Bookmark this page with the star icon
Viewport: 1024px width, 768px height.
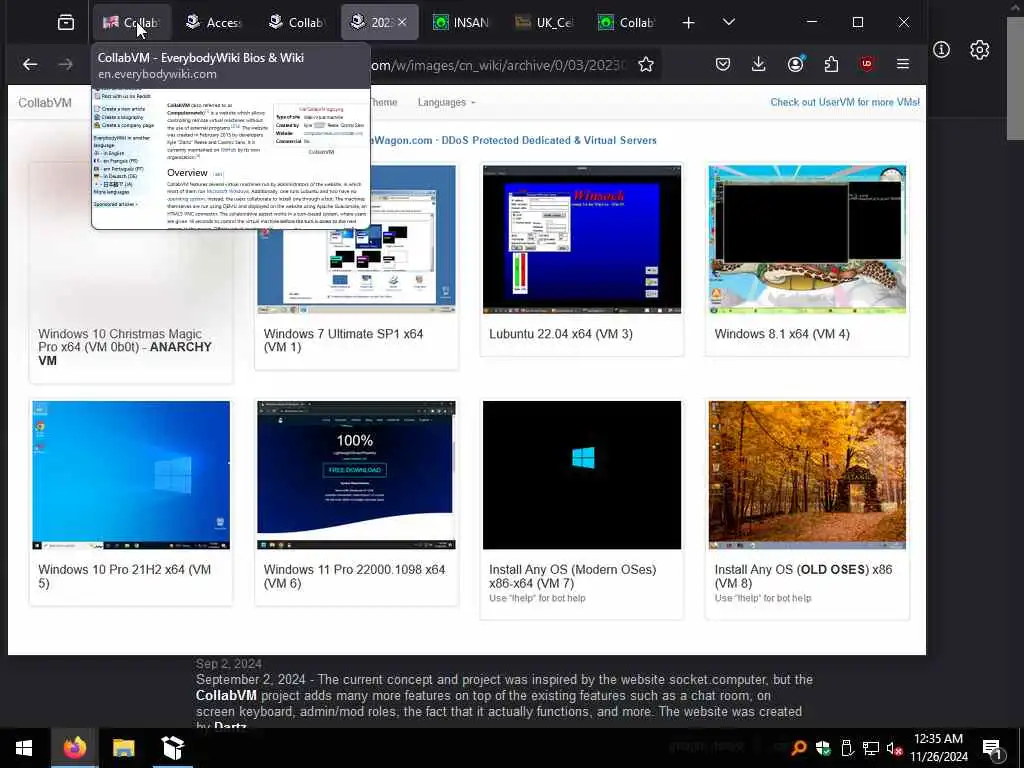tap(646, 64)
